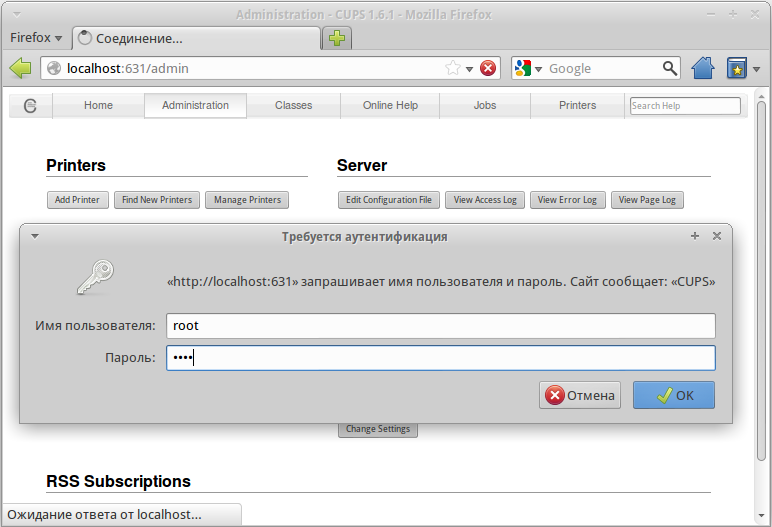Open the Online Help tab

click(390, 105)
